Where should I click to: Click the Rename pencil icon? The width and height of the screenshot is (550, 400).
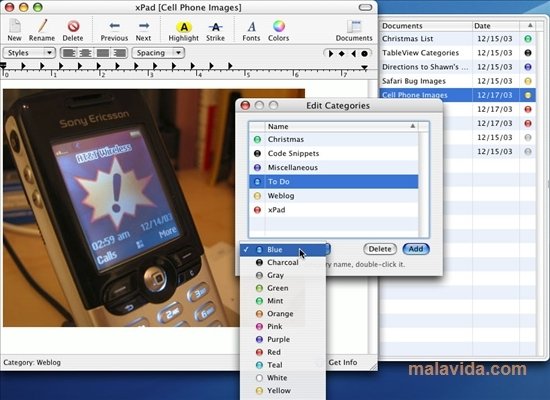coord(42,26)
